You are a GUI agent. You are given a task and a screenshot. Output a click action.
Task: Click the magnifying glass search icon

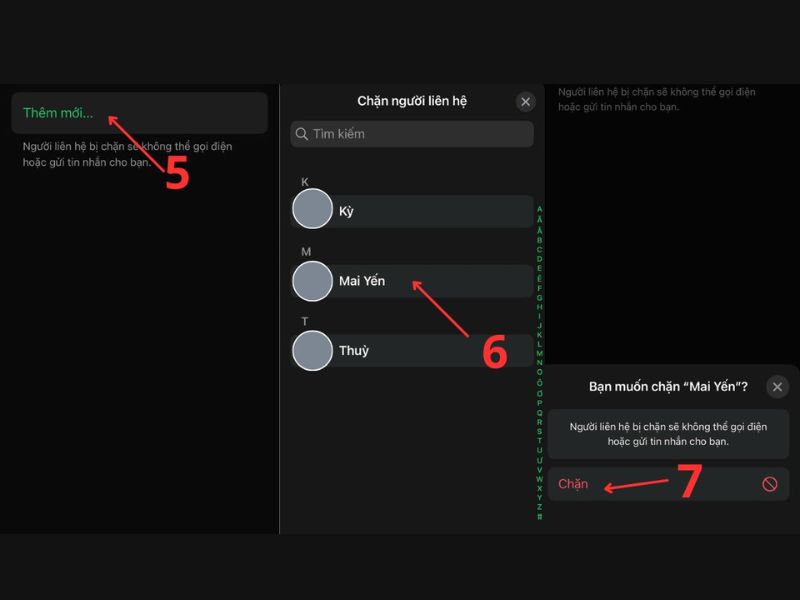tap(301, 134)
